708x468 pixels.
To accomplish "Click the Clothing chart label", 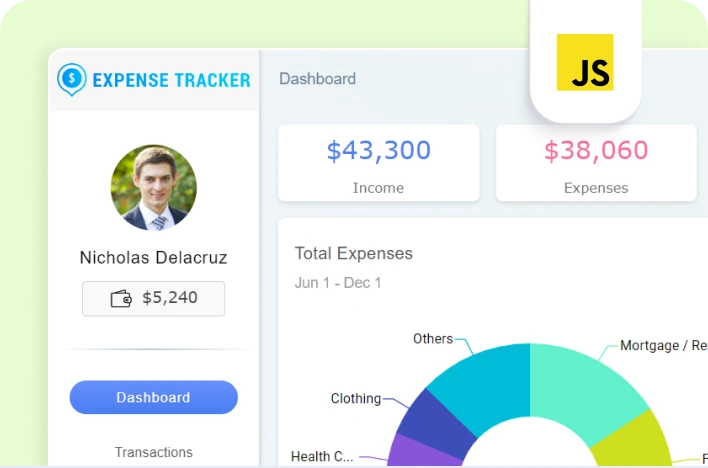I will (x=356, y=399).
